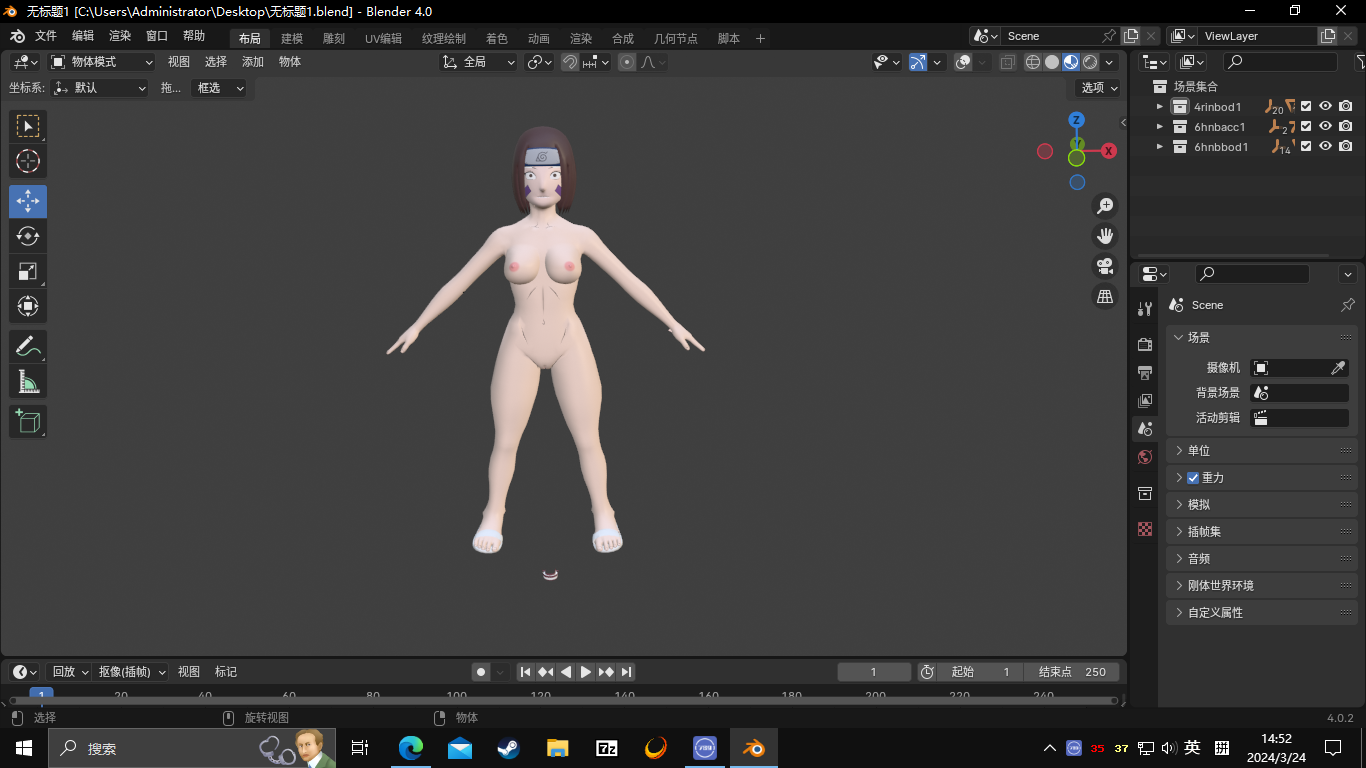Hide 6hnbbod1 collection in viewport

1325,147
